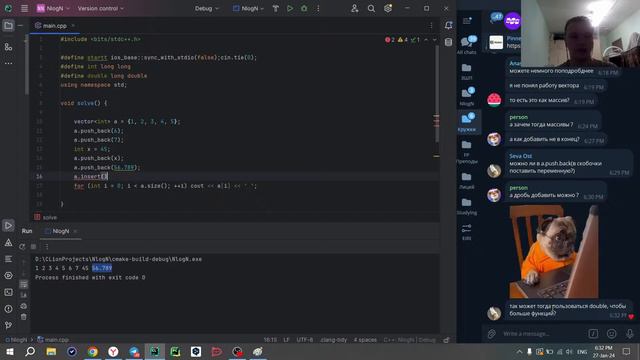Clear the Run console with trash icon
This screenshot has height=360, width=640.
(24, 317)
